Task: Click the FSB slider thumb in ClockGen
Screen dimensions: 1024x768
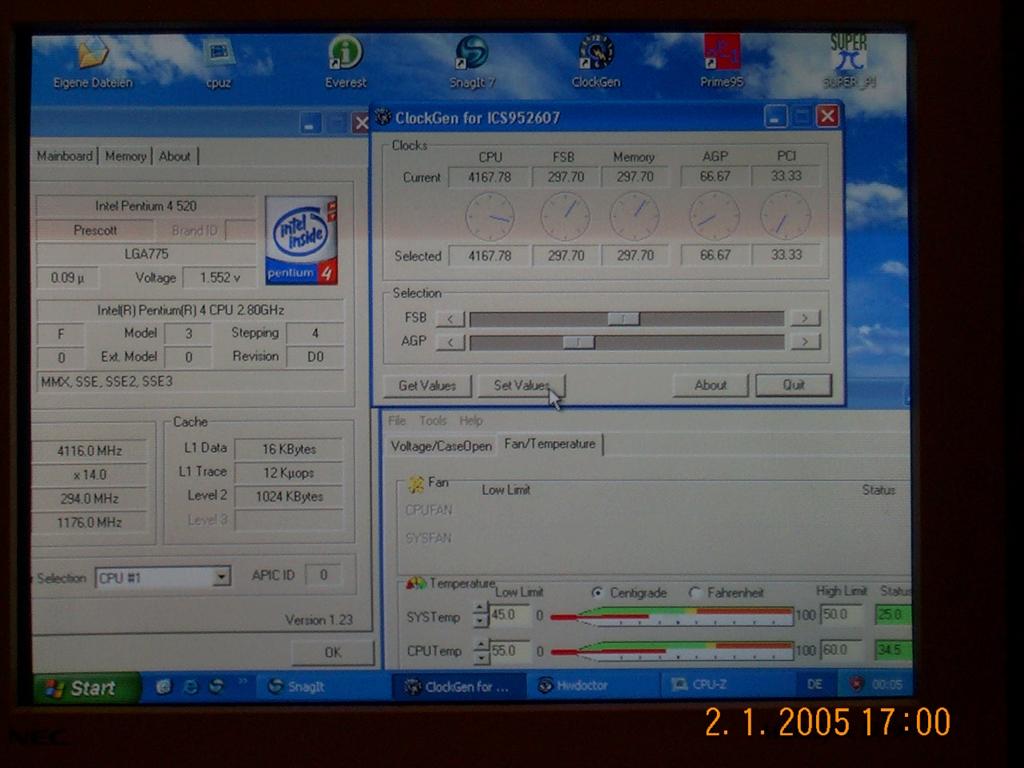Action: coord(624,318)
